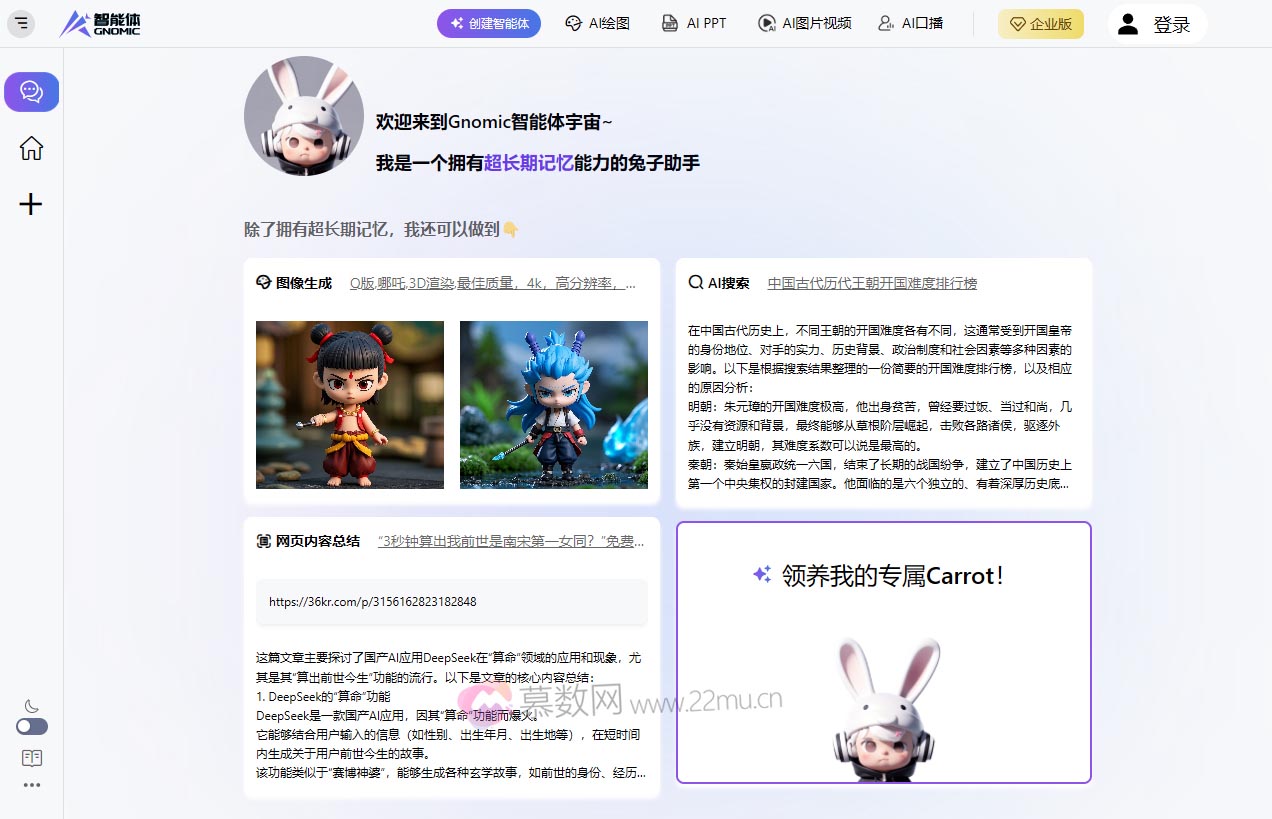Click the Nezha figurine image thumbnail
1272x819 pixels.
349,405
